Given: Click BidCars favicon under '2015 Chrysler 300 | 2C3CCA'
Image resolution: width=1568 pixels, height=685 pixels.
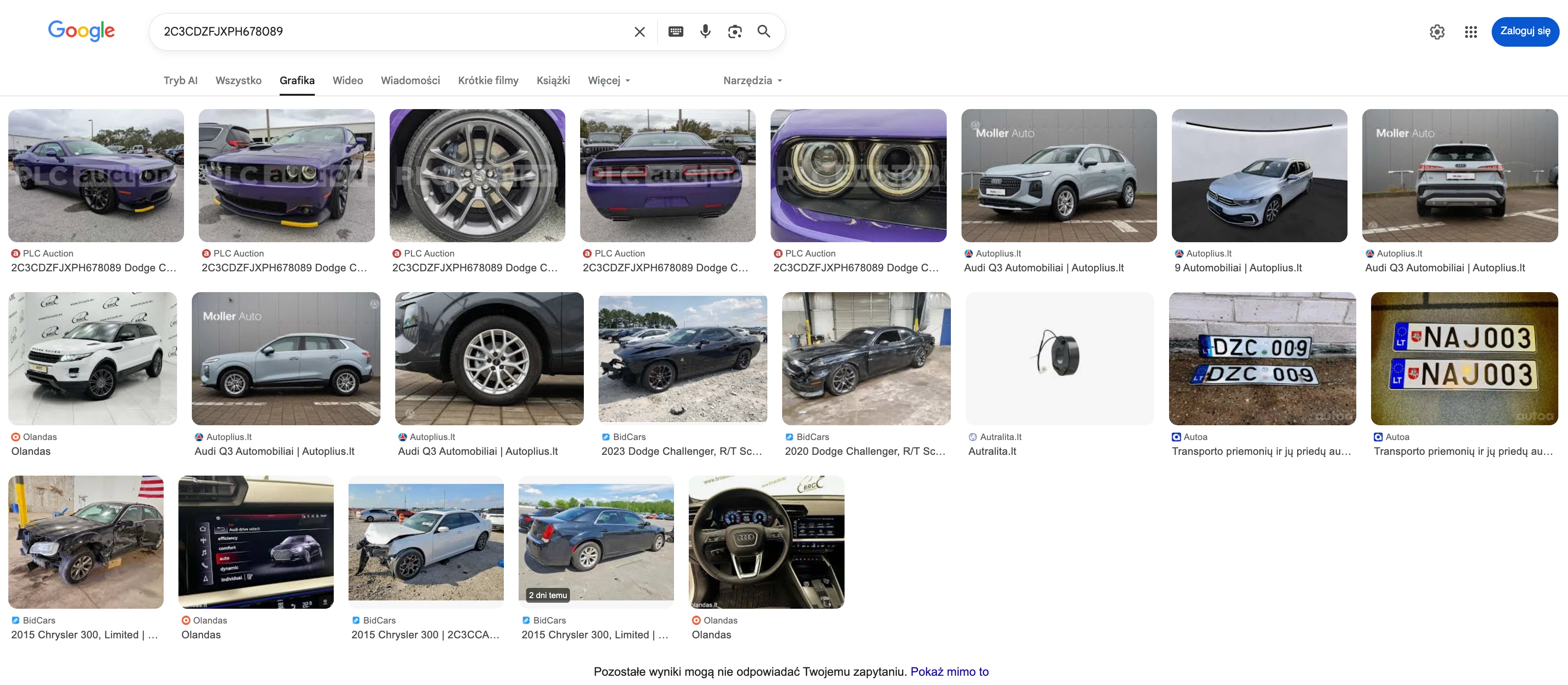Looking at the screenshot, I should [x=355, y=620].
